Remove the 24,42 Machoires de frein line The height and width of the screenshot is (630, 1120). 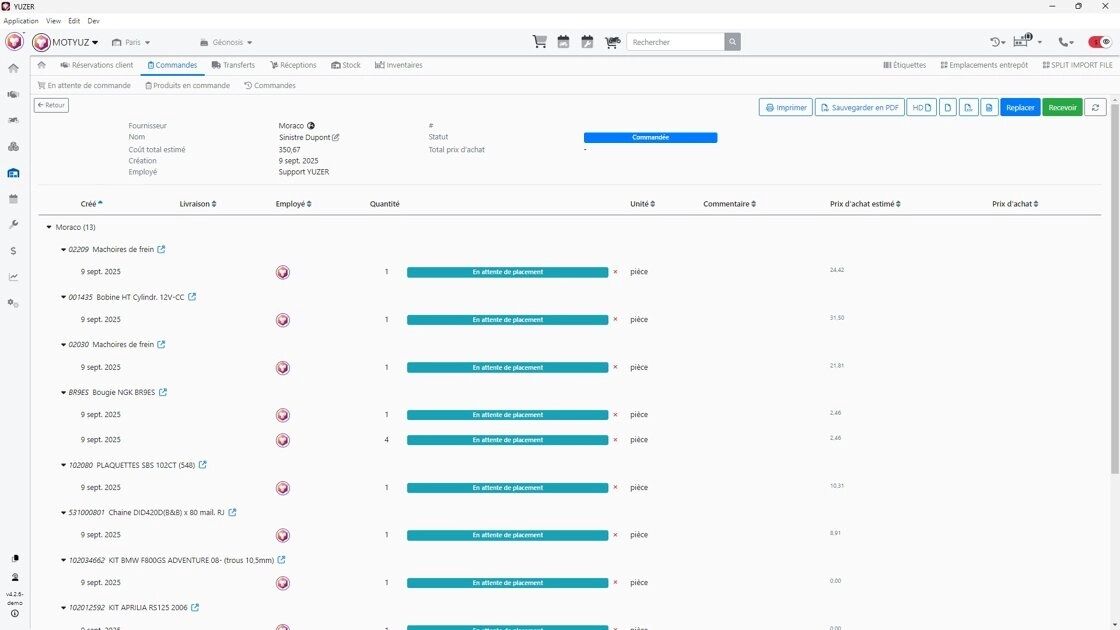pyautogui.click(x=615, y=272)
